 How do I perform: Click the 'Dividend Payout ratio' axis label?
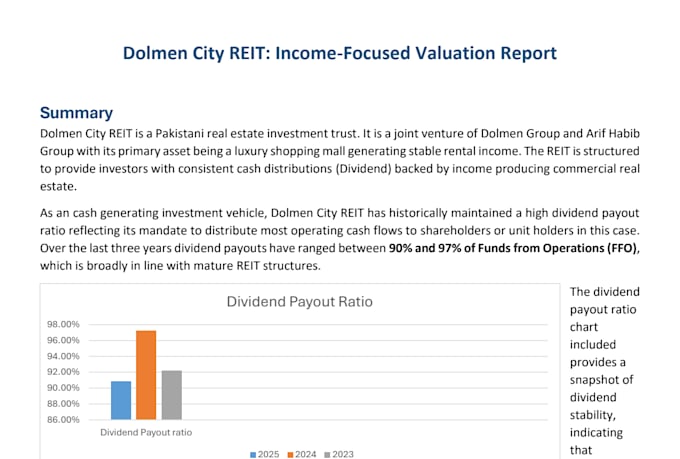point(146,433)
